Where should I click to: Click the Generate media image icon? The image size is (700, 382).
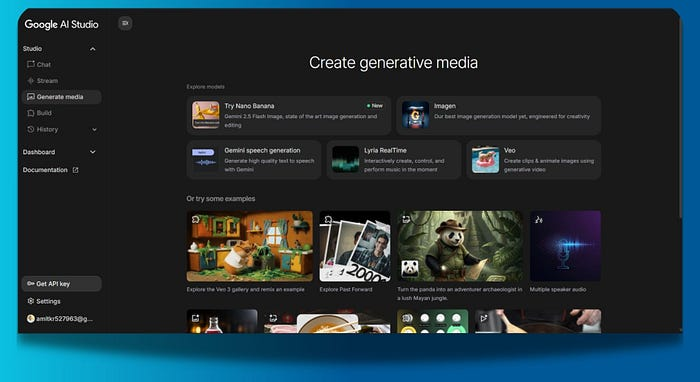[x=30, y=97]
